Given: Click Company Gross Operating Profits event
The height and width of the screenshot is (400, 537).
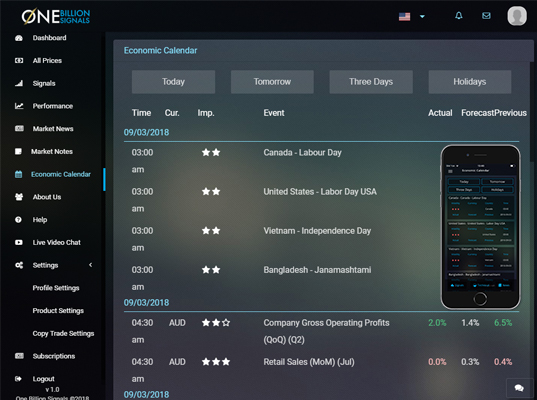Looking at the screenshot, I should pos(326,331).
